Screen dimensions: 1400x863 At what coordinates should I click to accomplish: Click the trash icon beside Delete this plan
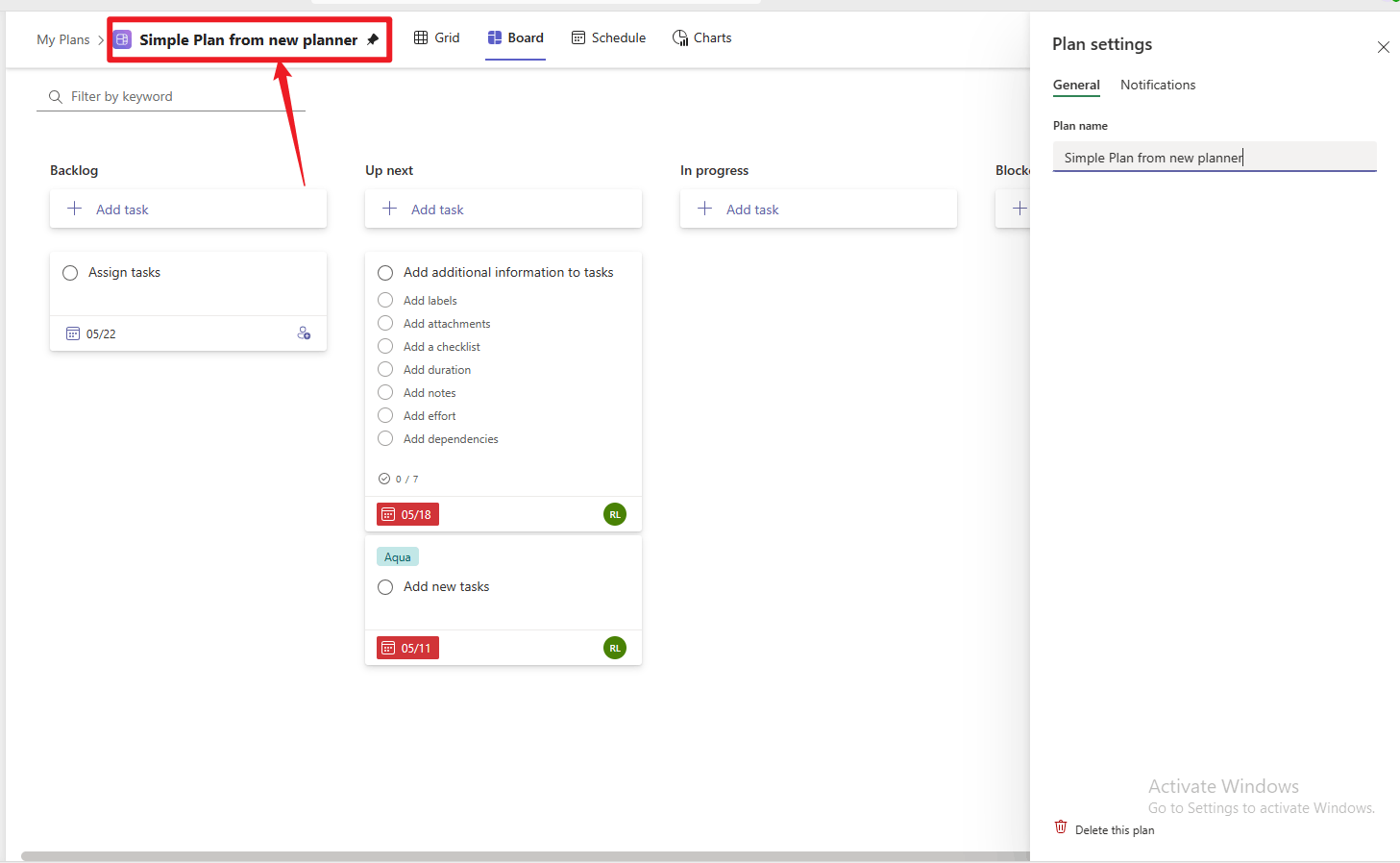click(x=1061, y=826)
